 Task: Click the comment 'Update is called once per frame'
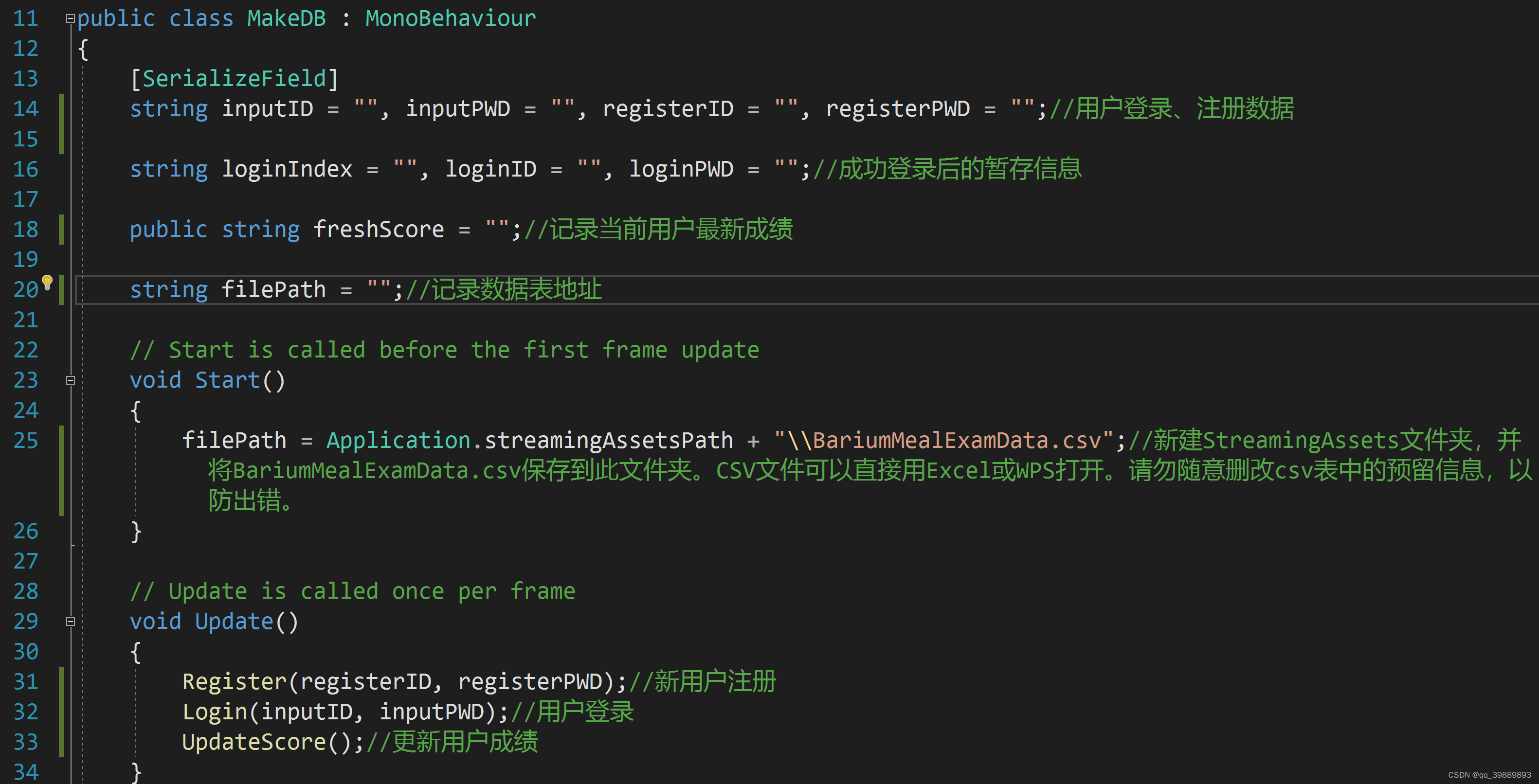[353, 591]
